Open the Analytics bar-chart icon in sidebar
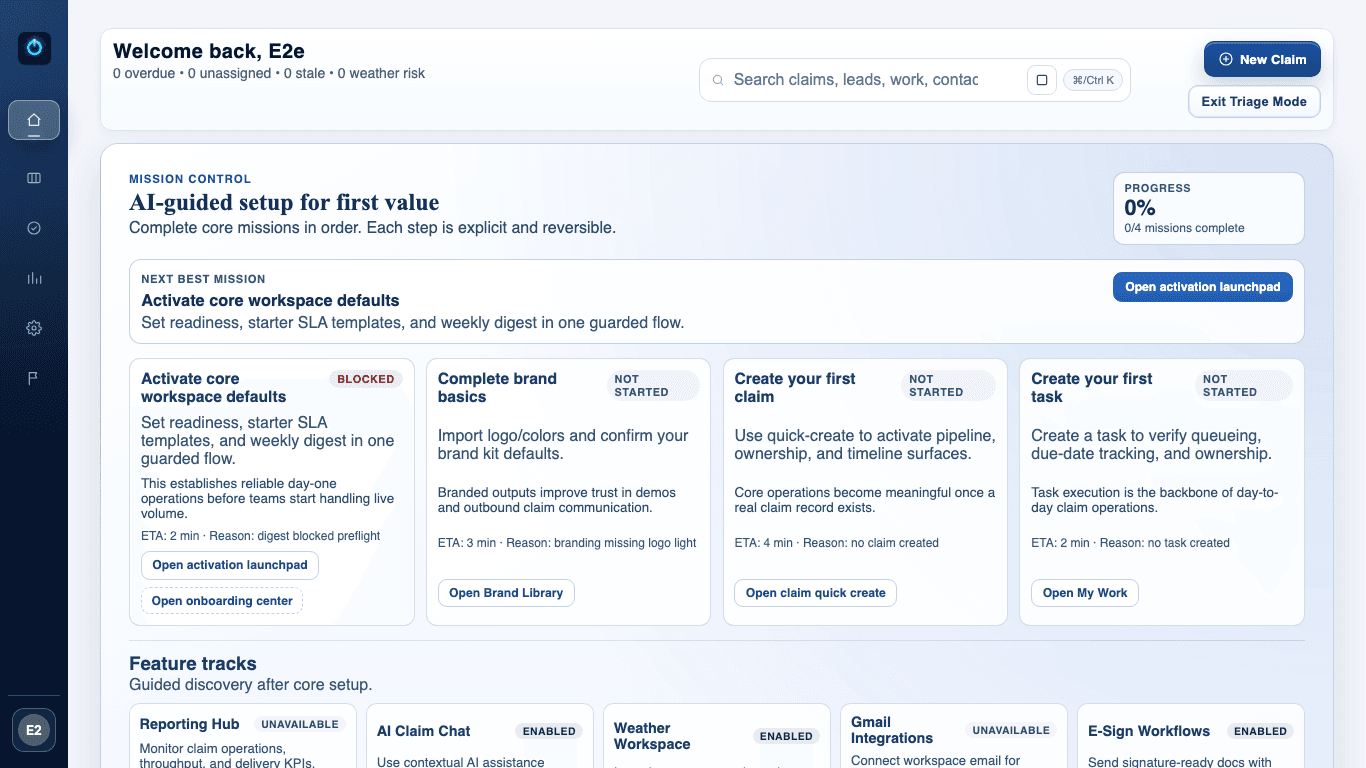Screen dimensions: 1366x768 34,278
